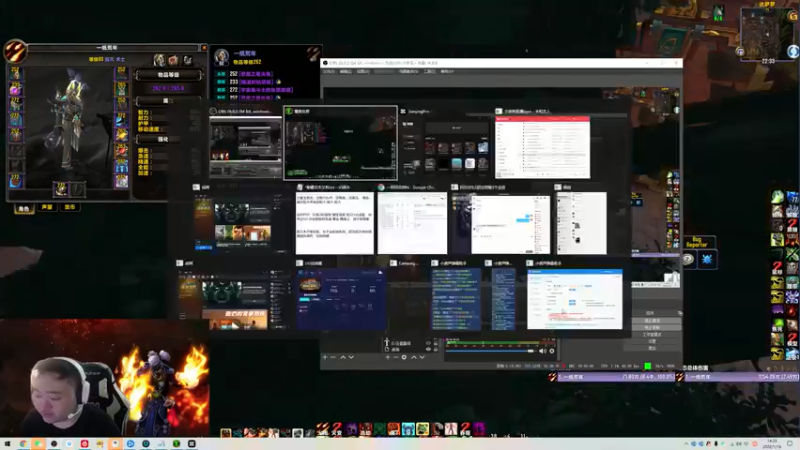Add a new scene in OBS scenes list
This screenshot has height=450, width=800.
point(325,357)
